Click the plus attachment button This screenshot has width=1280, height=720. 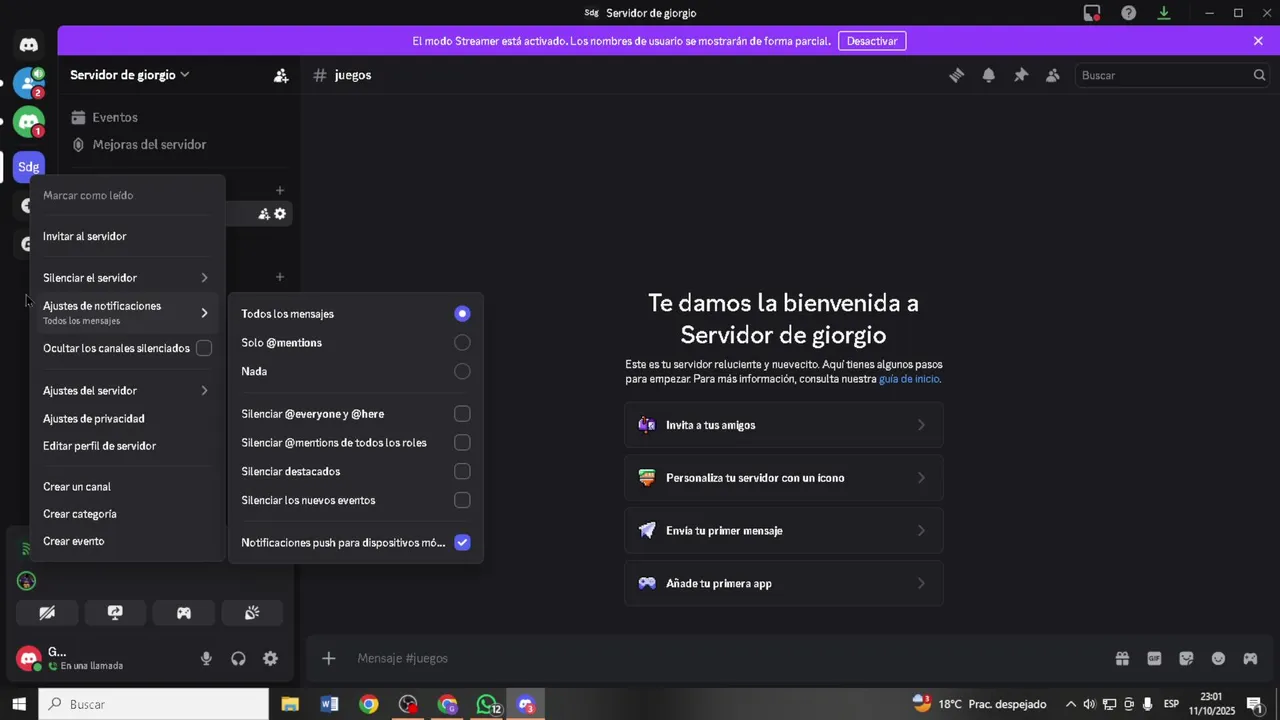tap(328, 658)
